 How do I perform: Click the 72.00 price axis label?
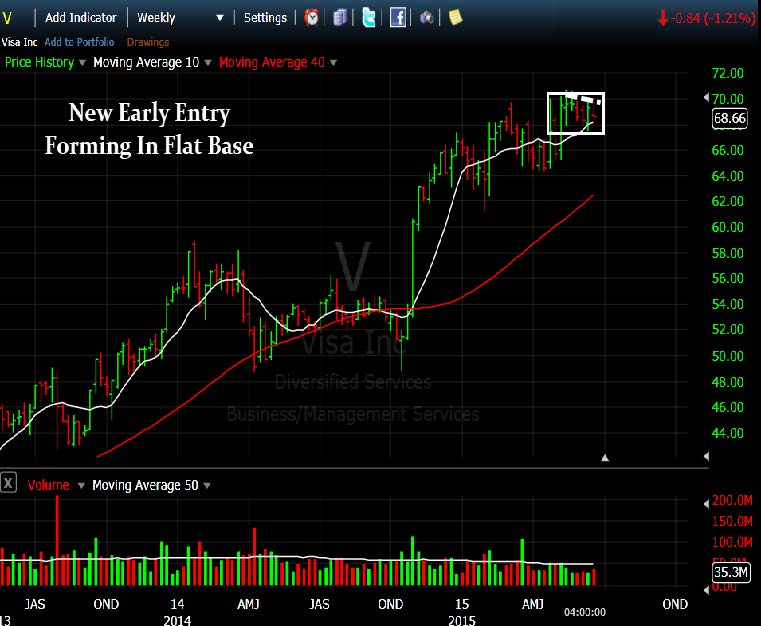coord(728,73)
